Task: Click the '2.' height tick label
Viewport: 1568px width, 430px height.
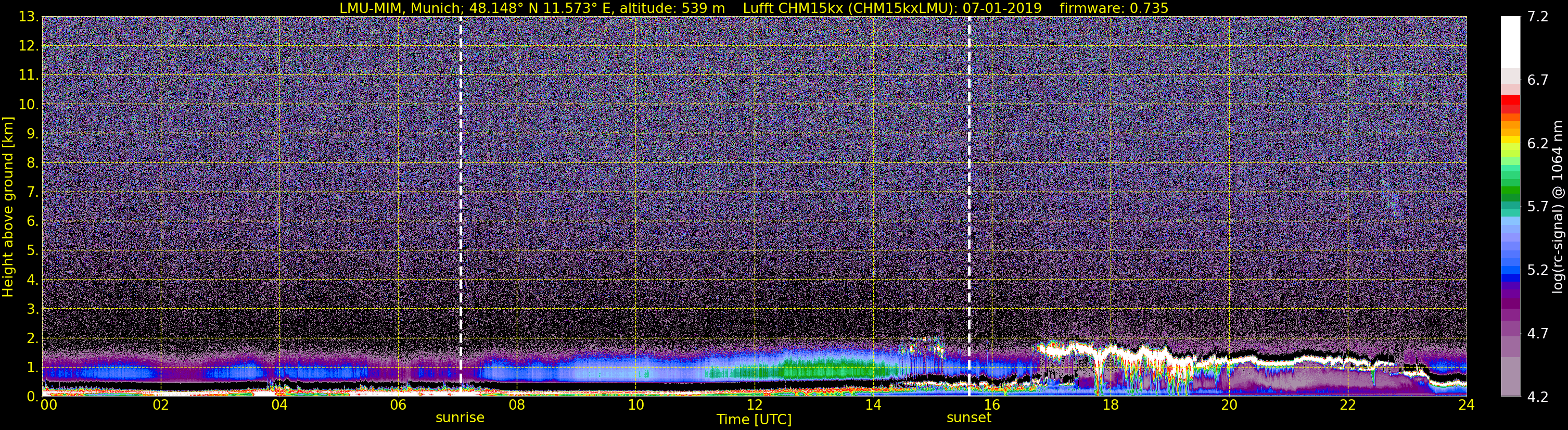Action: (32, 338)
